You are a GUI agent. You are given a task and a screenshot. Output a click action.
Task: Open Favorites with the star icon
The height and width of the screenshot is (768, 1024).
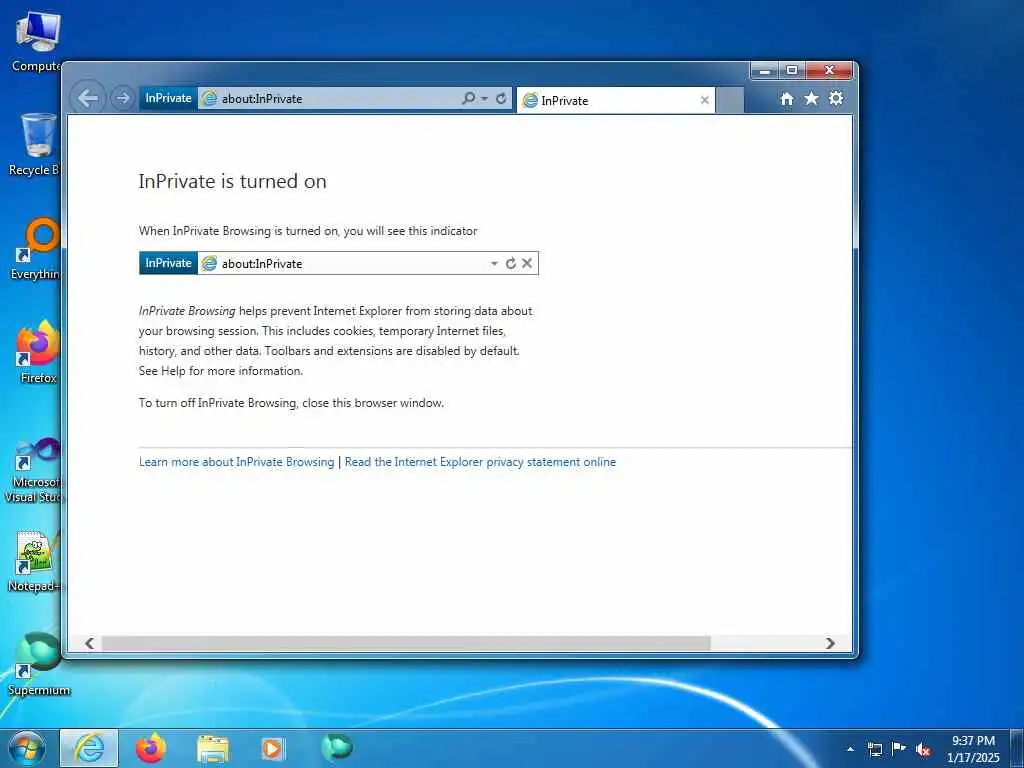[811, 98]
